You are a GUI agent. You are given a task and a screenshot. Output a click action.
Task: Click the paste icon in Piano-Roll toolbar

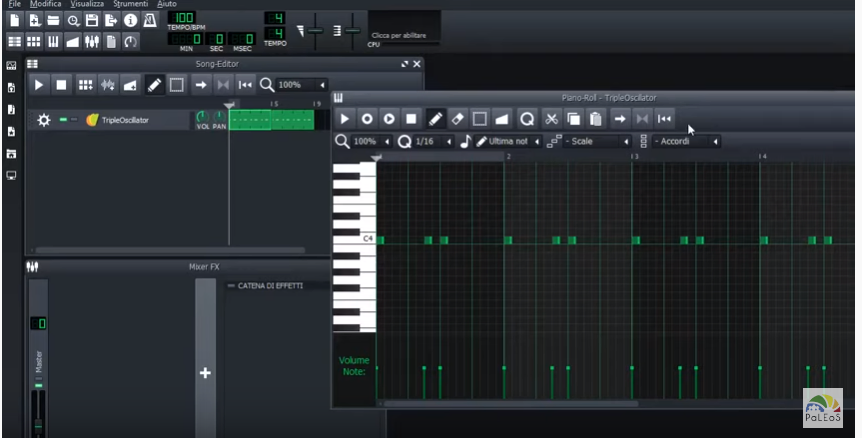point(596,119)
